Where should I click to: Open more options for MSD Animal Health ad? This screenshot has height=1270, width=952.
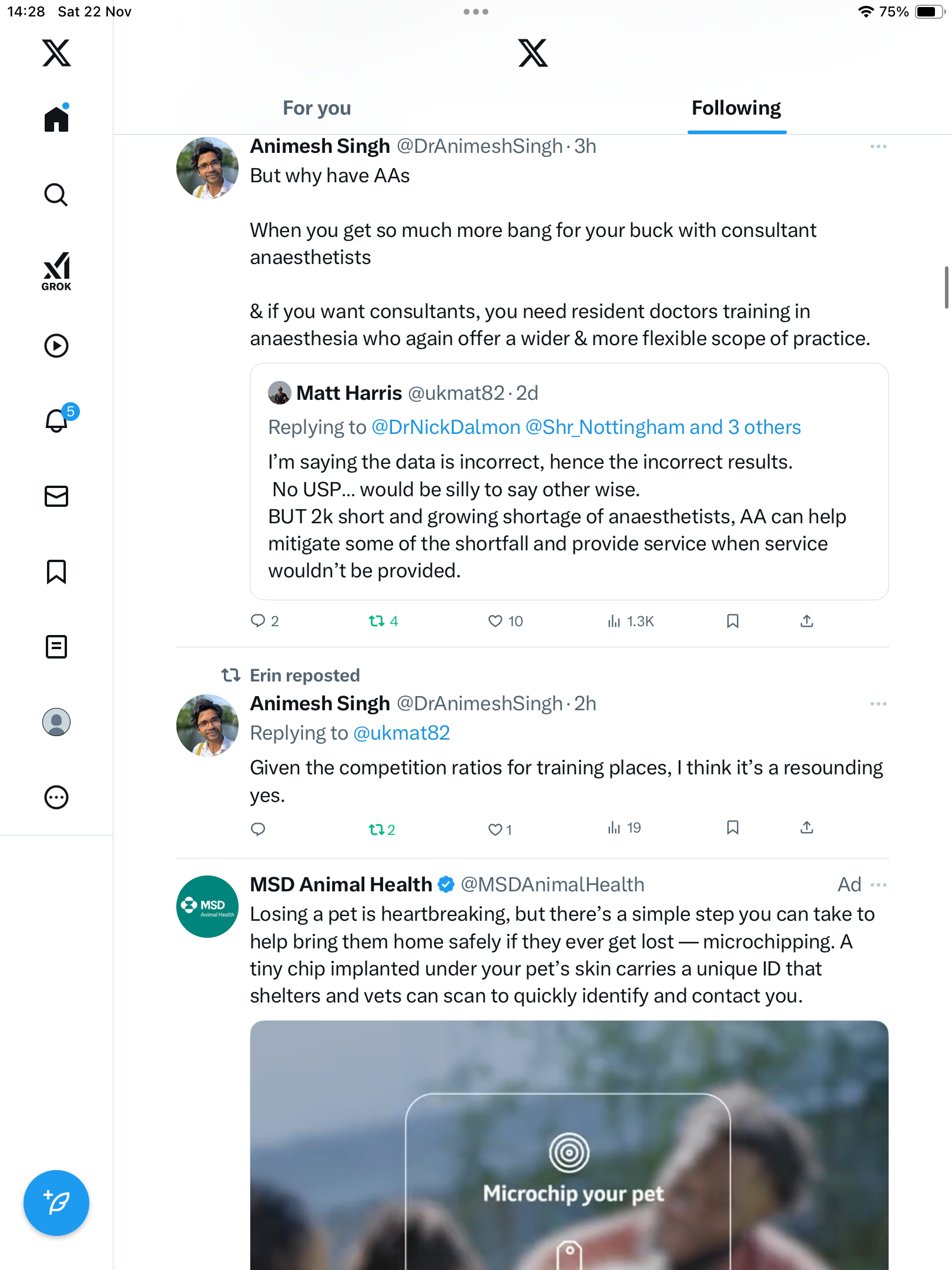[x=879, y=885]
